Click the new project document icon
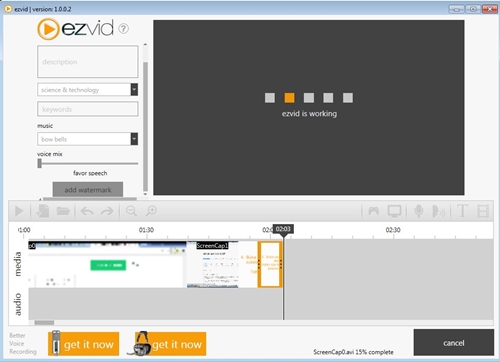Viewport: 500px width, 362px height. click(x=43, y=211)
